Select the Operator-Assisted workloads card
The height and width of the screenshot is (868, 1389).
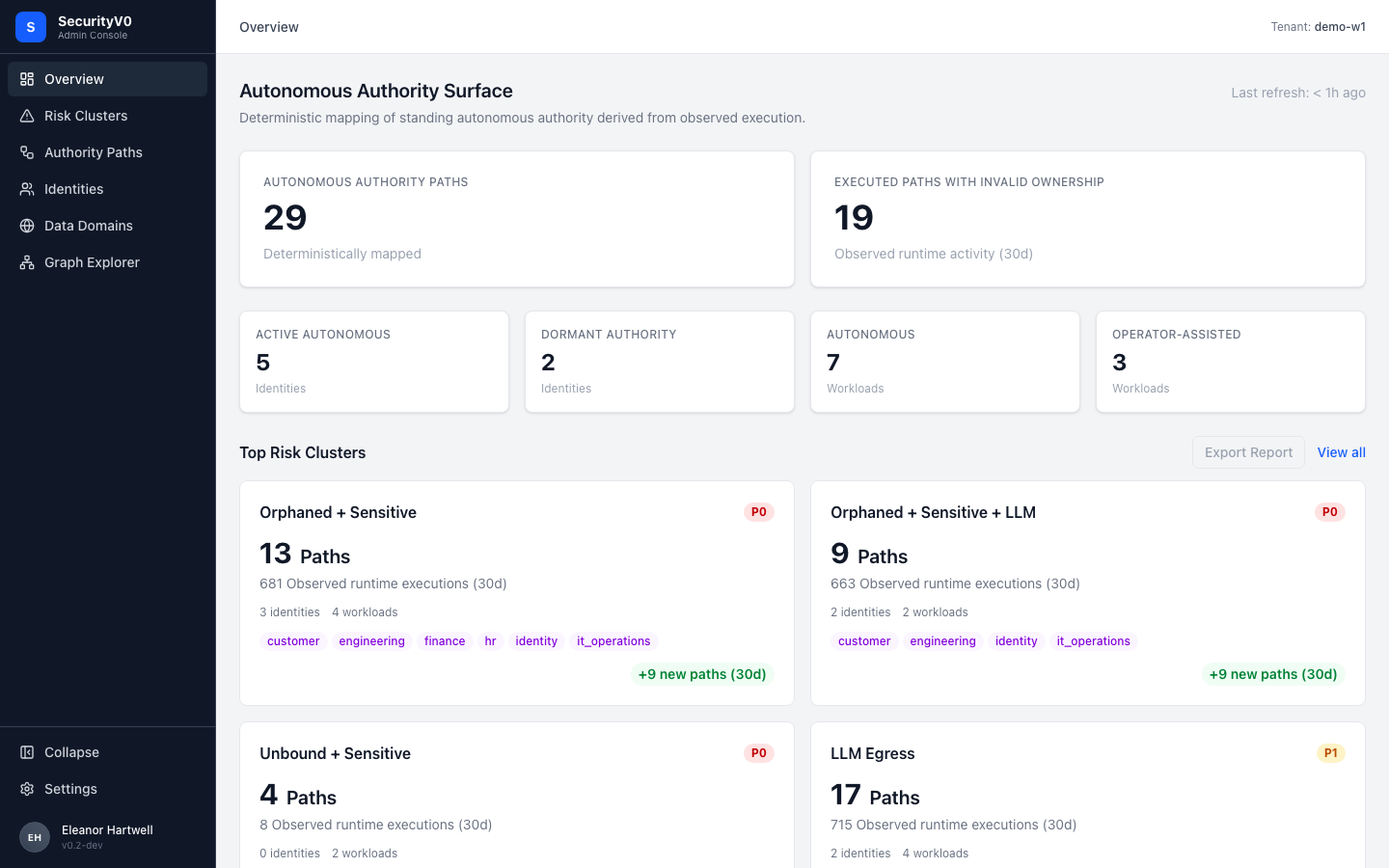(1231, 362)
